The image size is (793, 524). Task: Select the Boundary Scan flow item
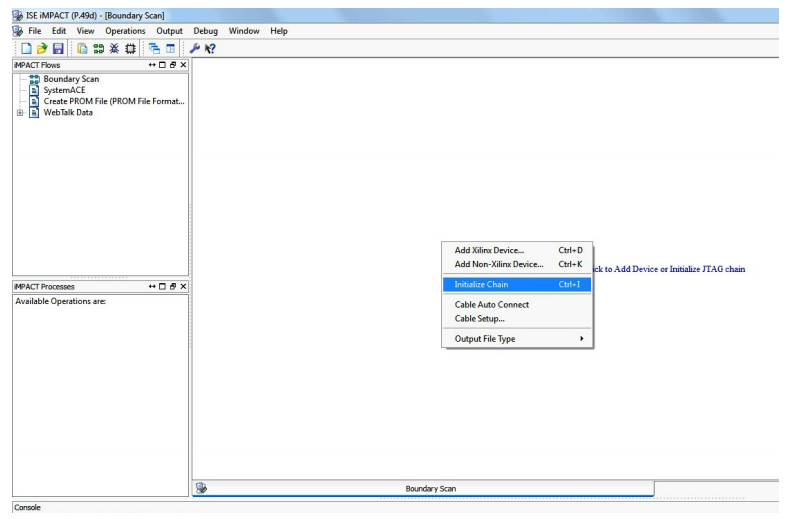[71, 79]
